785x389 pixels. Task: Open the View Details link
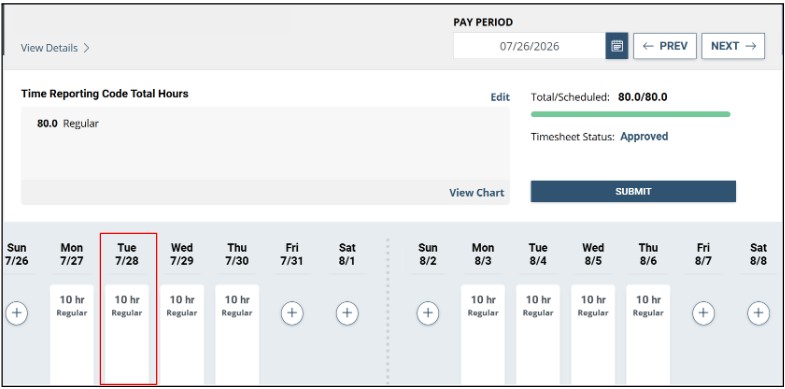coord(55,48)
